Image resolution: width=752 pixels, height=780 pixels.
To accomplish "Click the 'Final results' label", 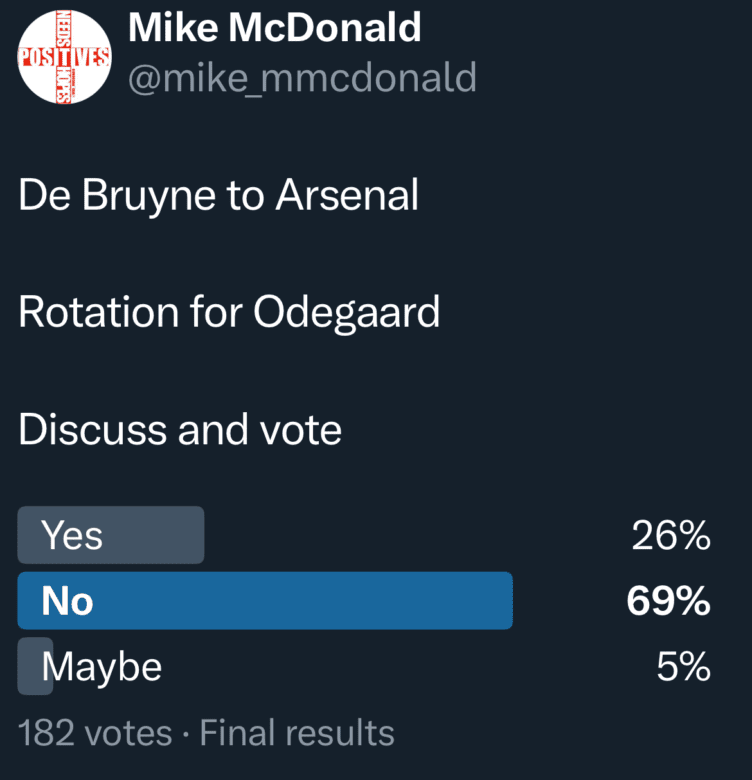I will 297,733.
